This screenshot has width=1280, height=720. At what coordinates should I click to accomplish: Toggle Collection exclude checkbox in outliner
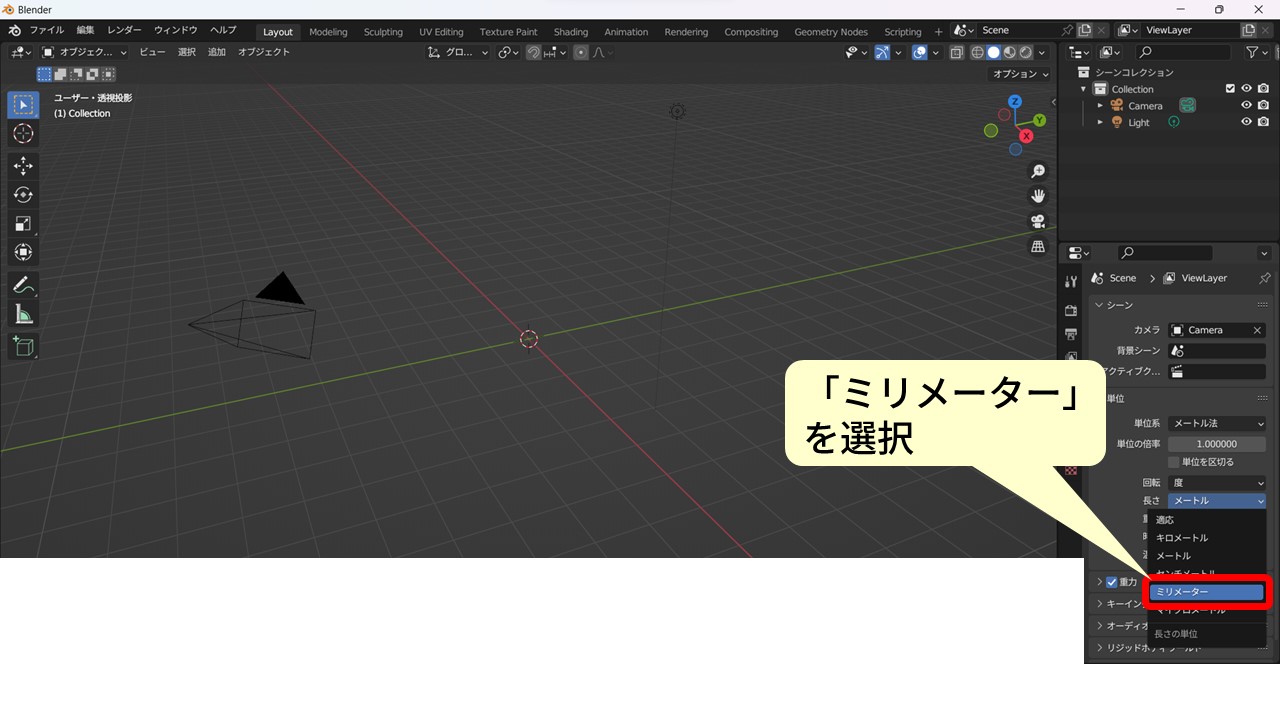(1230, 89)
